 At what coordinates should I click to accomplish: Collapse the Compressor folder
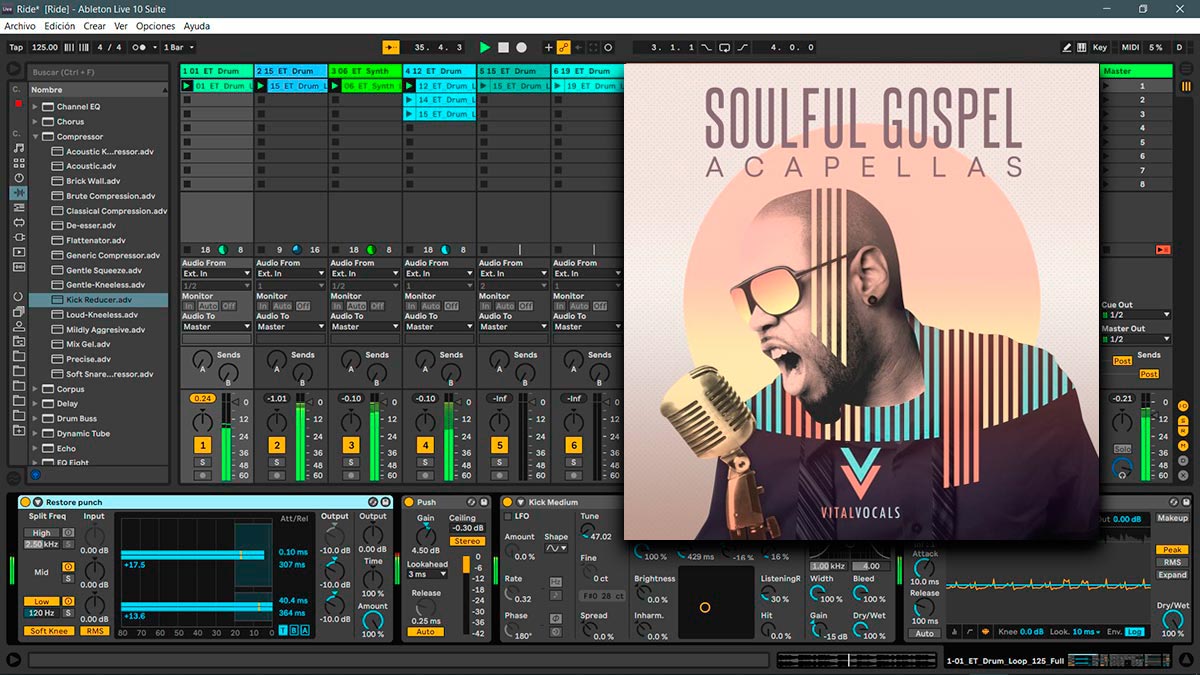tap(36, 136)
